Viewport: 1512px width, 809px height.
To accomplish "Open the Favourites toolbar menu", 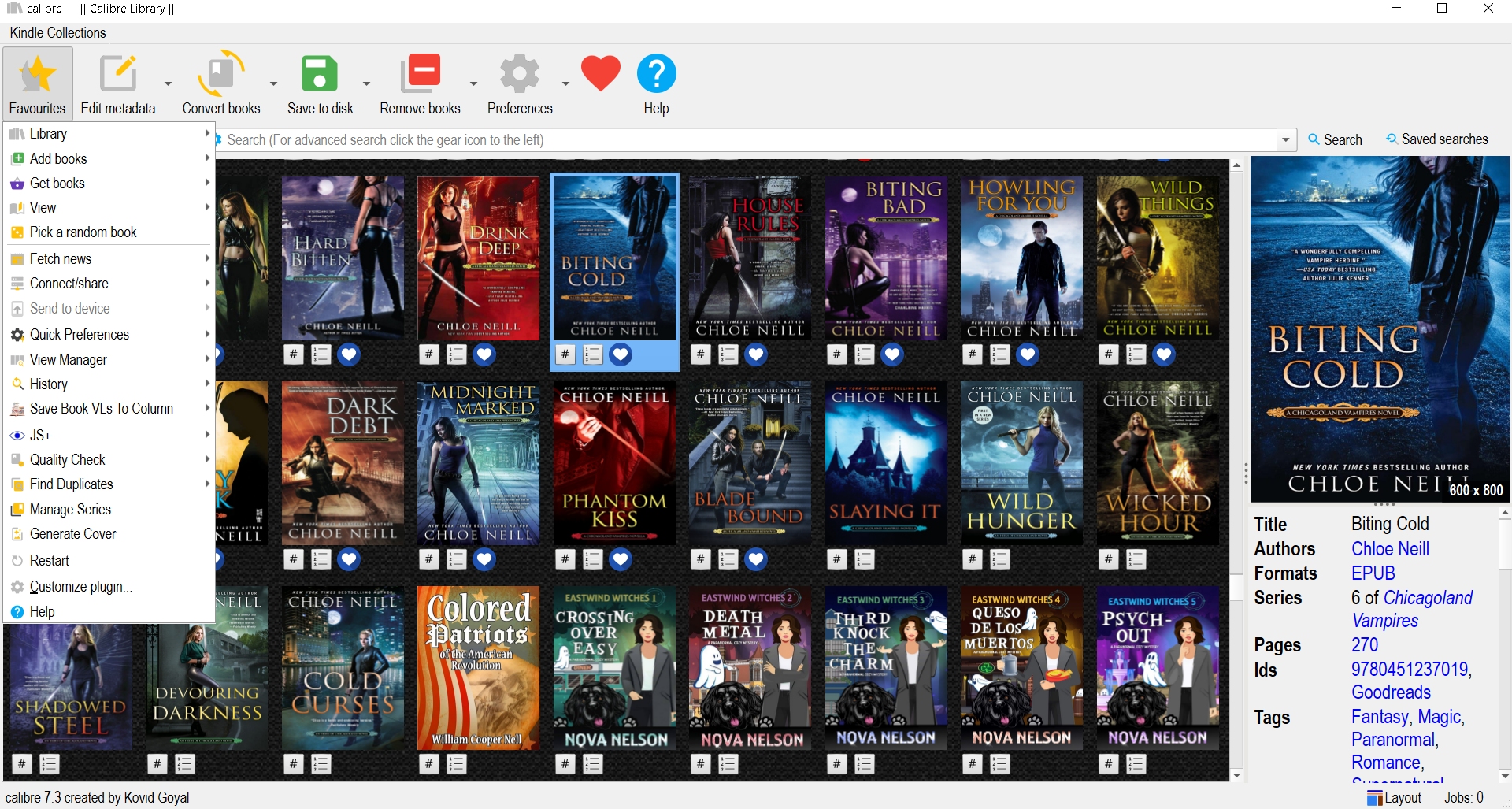I will pos(37,83).
